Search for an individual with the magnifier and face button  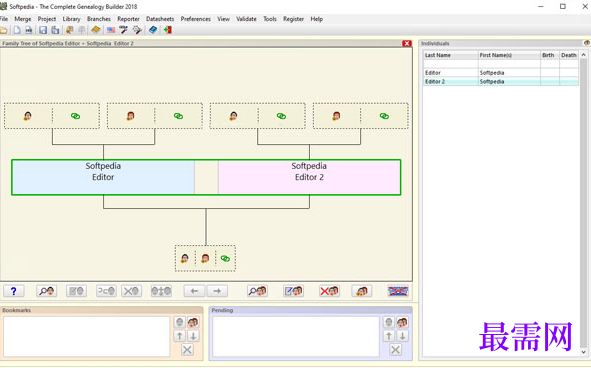[47, 291]
